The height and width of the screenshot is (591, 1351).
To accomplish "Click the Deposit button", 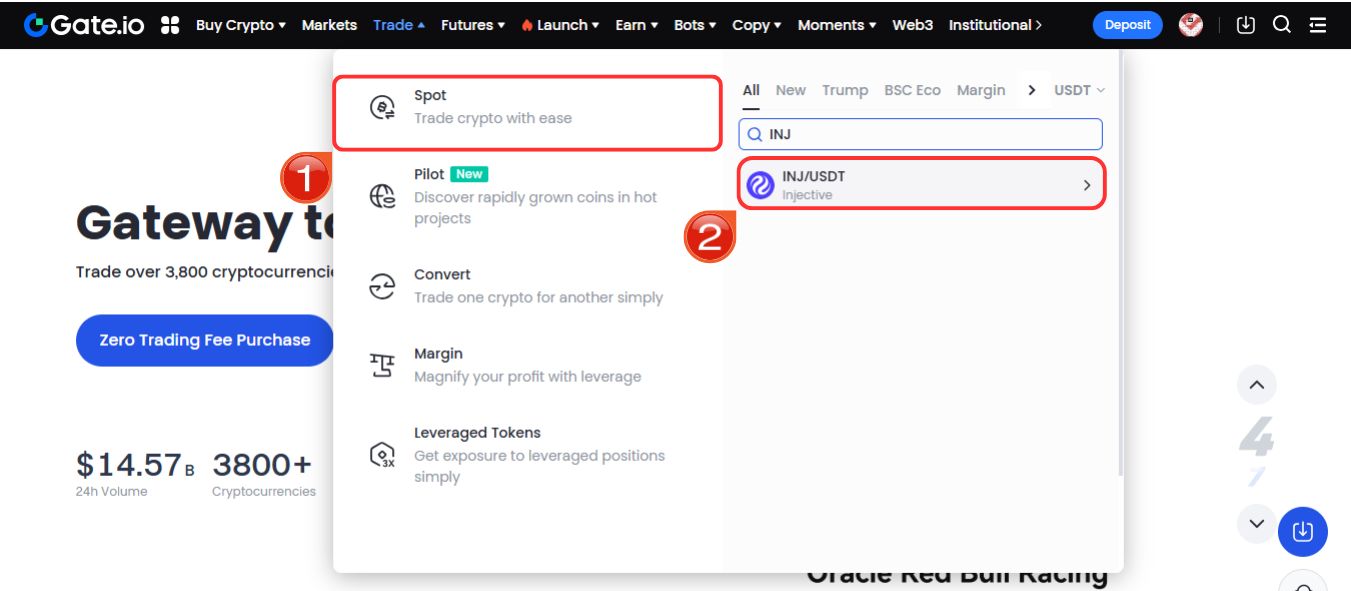I will pos(1128,25).
